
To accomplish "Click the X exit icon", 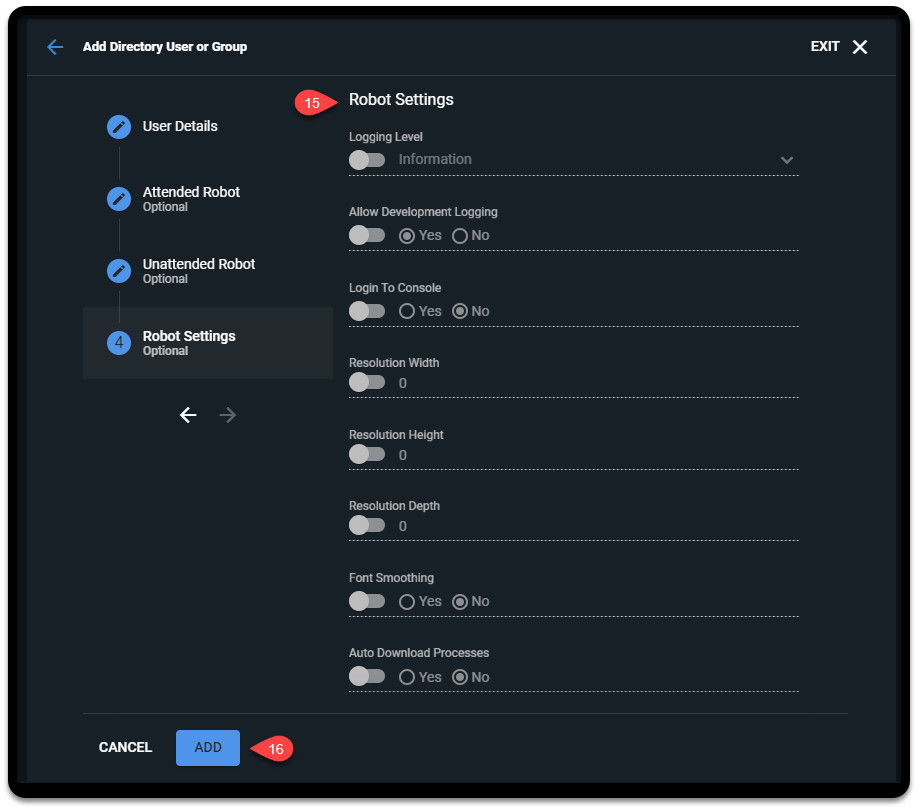I will click(862, 46).
